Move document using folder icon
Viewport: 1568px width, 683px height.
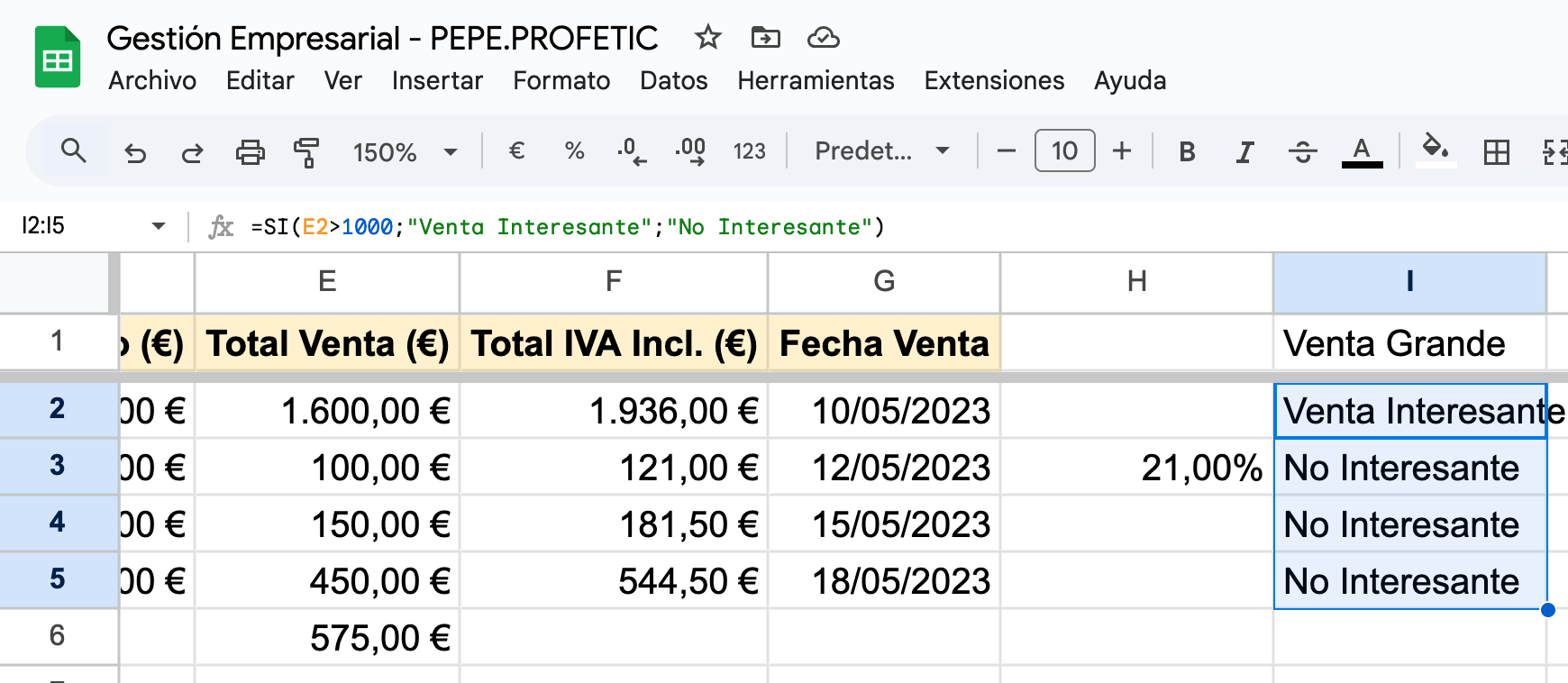[x=765, y=38]
